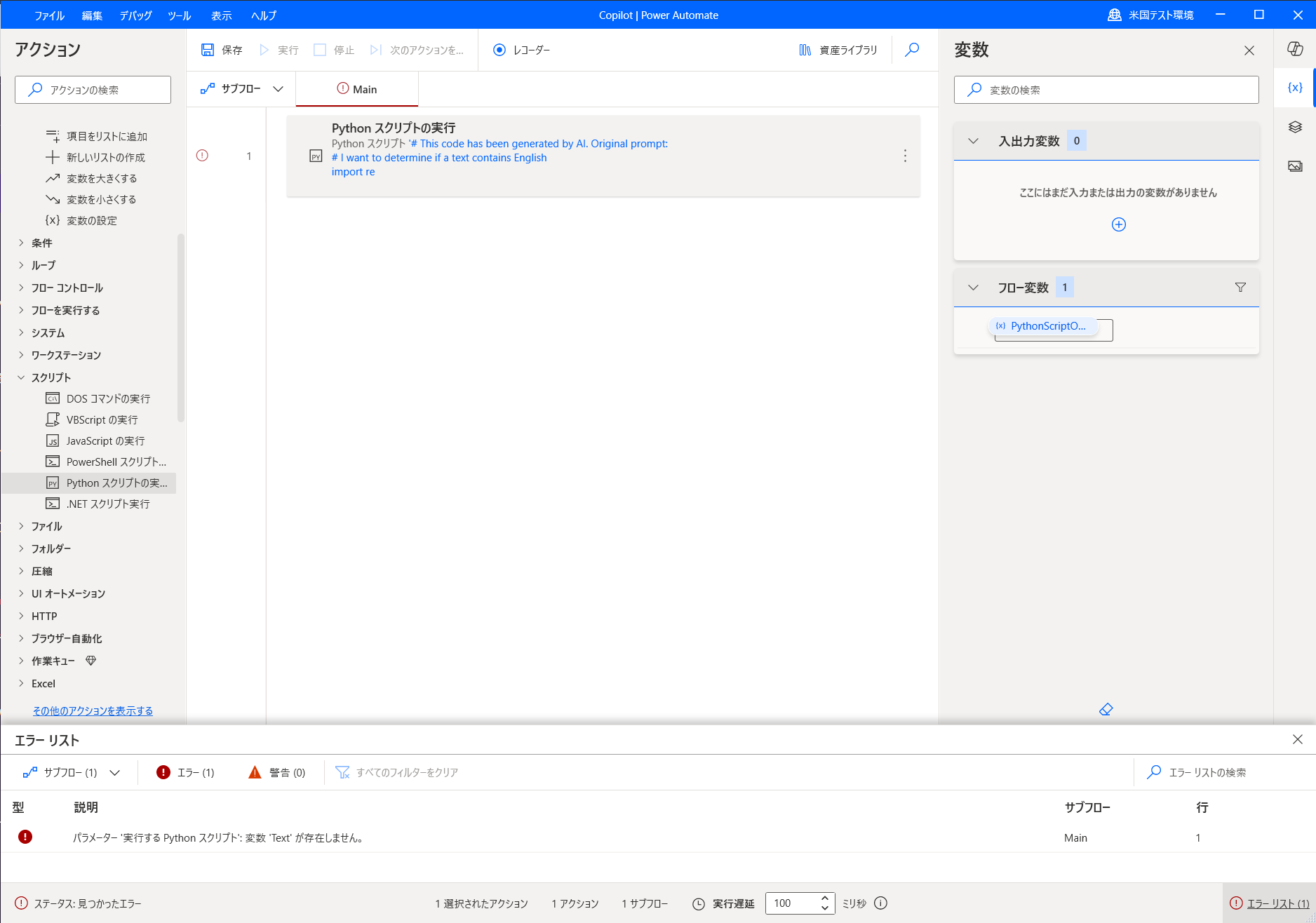The image size is (1316, 923).
Task: Select the Run Python script action
Action: pyautogui.click(x=107, y=483)
